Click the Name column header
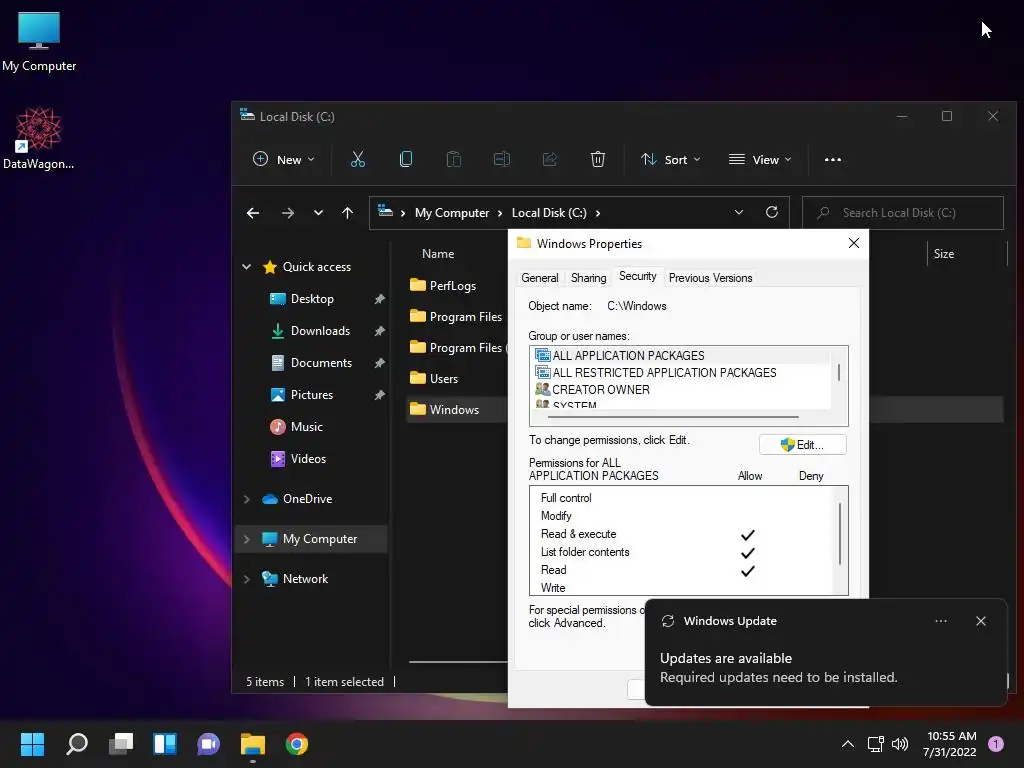The image size is (1024, 768). click(438, 253)
